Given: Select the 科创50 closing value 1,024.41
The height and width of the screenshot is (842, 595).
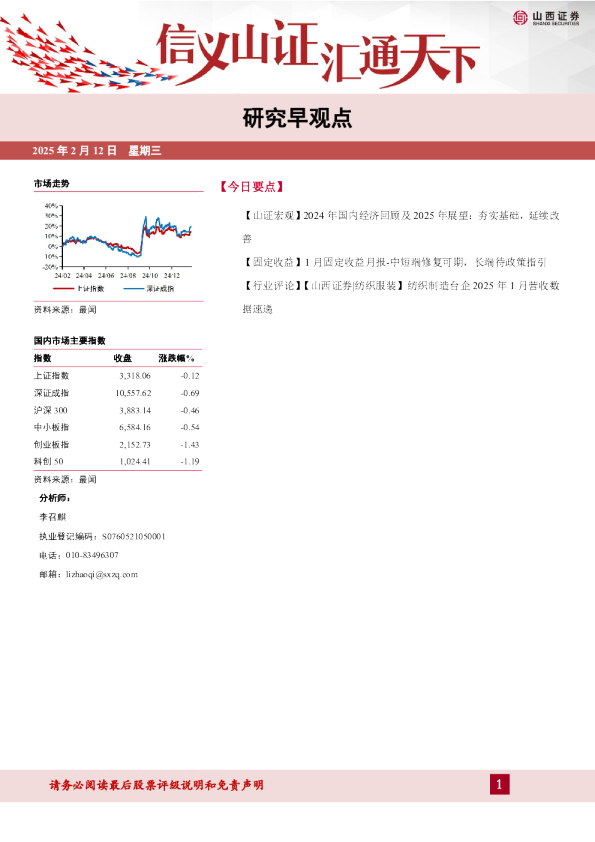Looking at the screenshot, I should (x=135, y=461).
